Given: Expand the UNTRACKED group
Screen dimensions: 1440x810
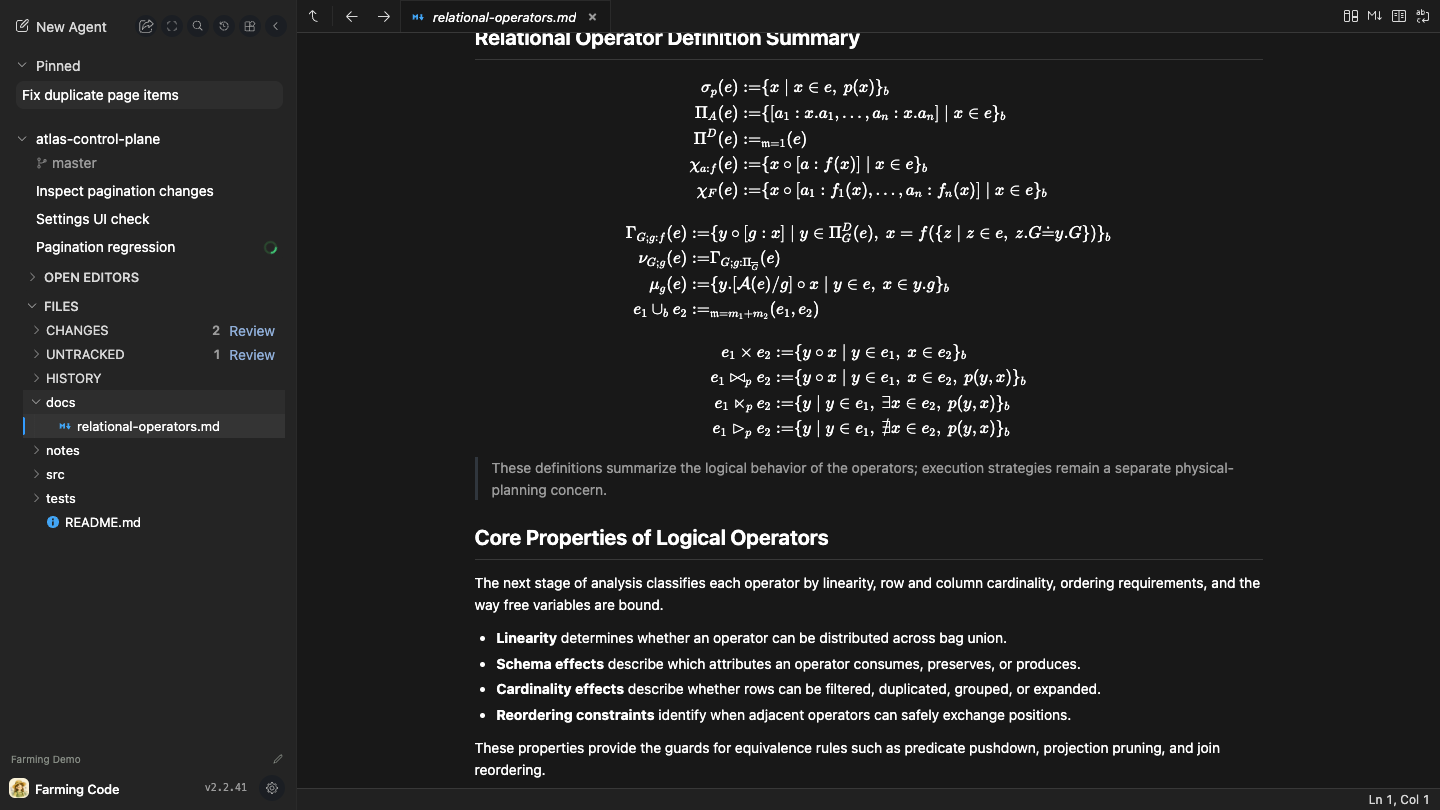Looking at the screenshot, I should point(85,354).
